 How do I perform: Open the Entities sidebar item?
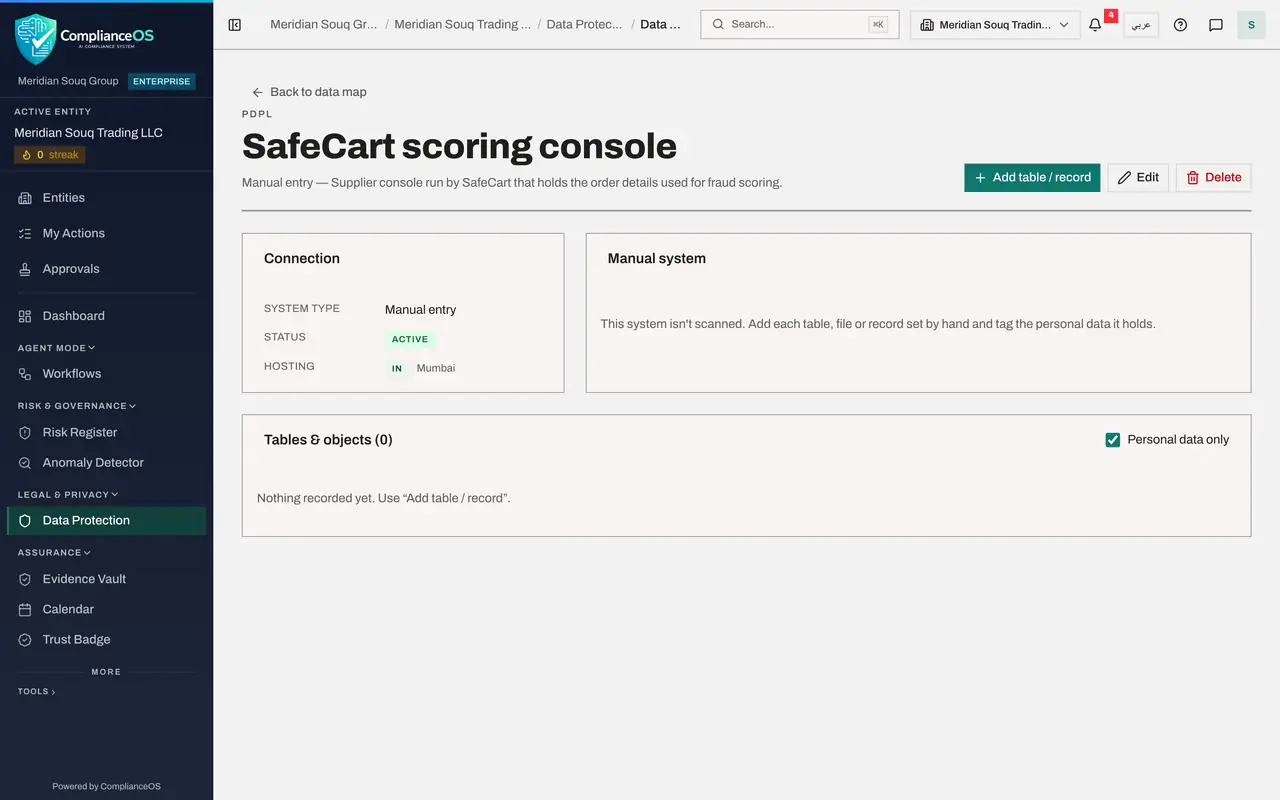106,198
